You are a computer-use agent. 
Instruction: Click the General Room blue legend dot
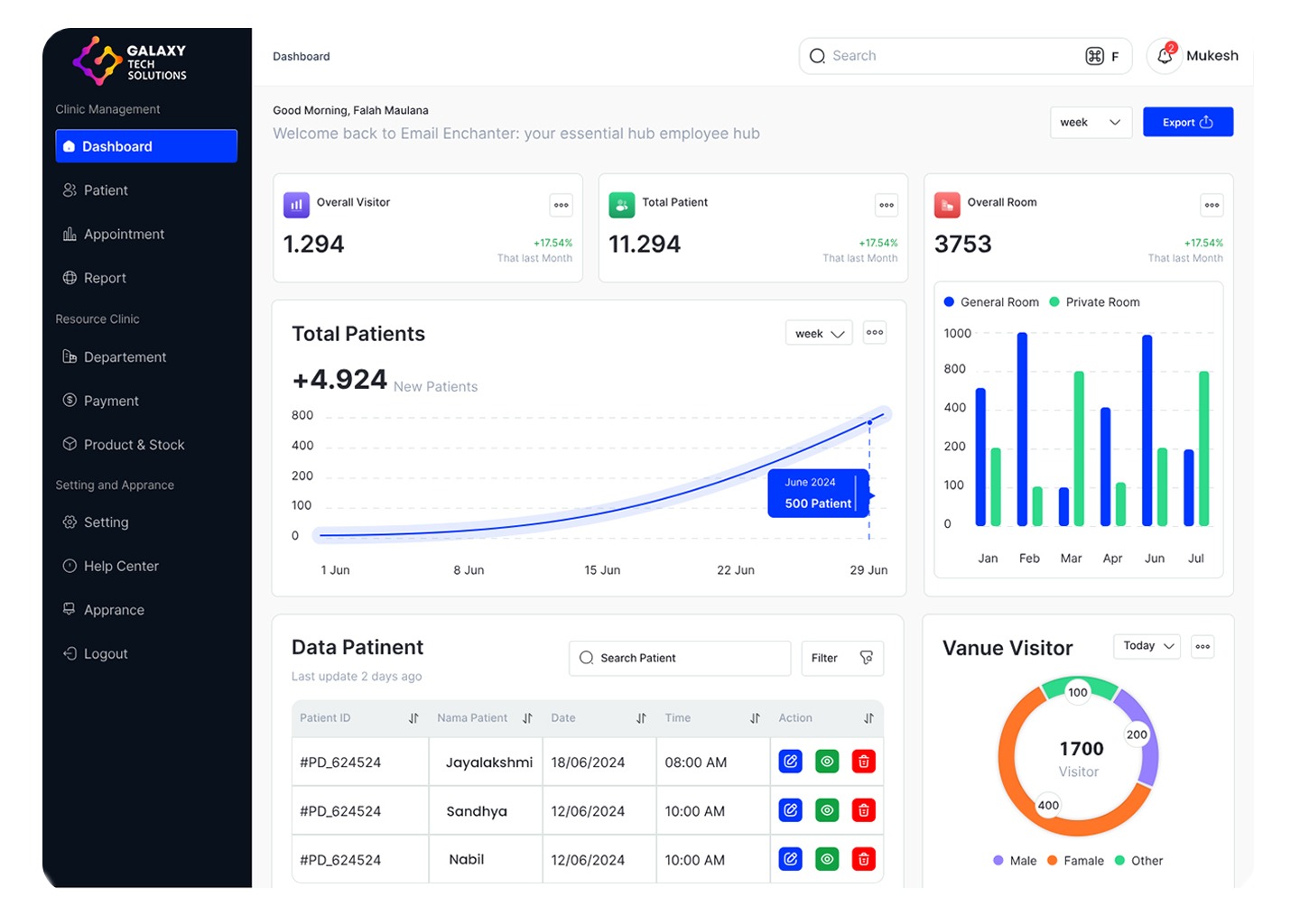tap(949, 302)
